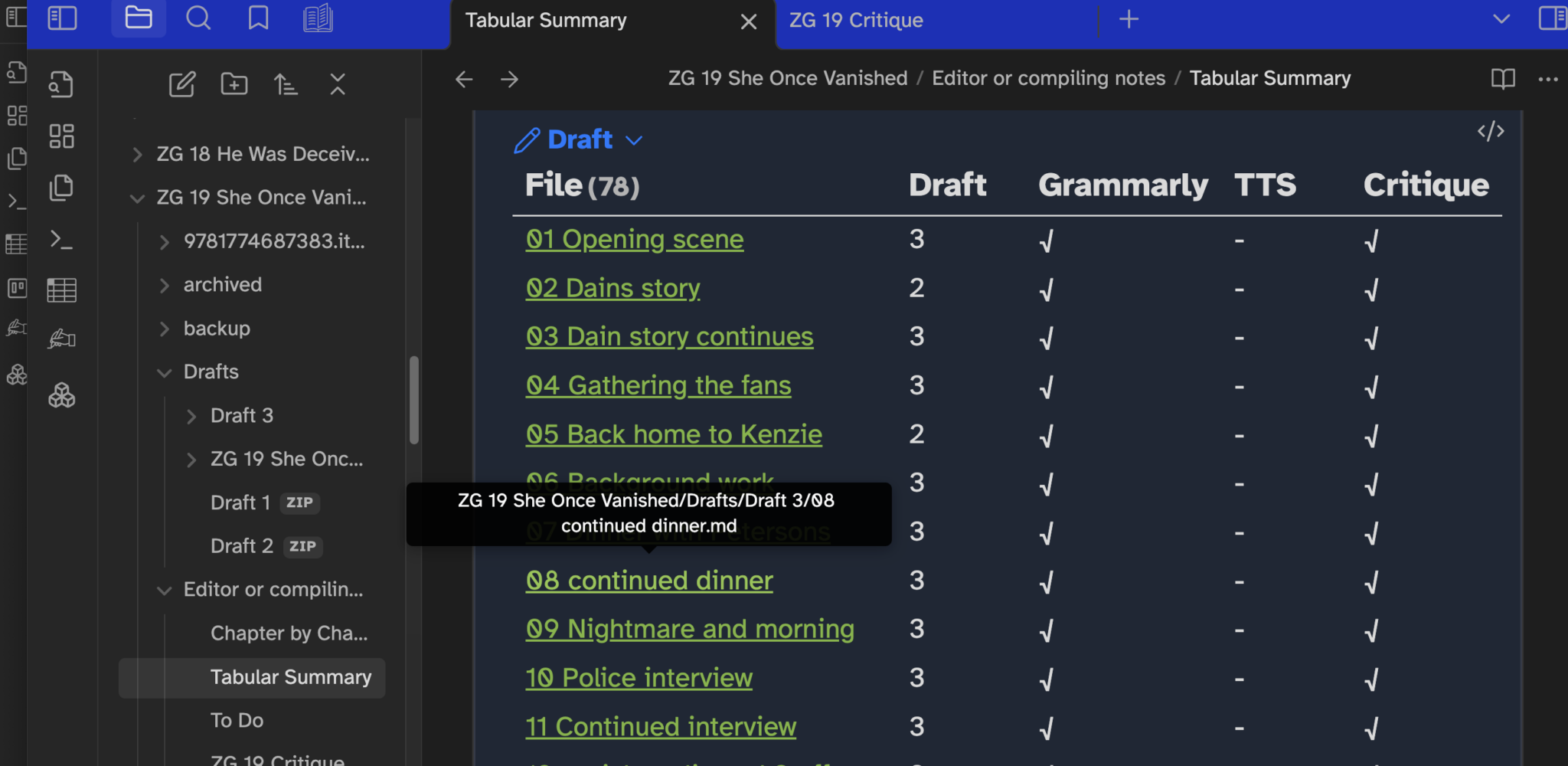Open a new tab with the plus button
Screen dimensions: 1568x766
pos(1129,19)
